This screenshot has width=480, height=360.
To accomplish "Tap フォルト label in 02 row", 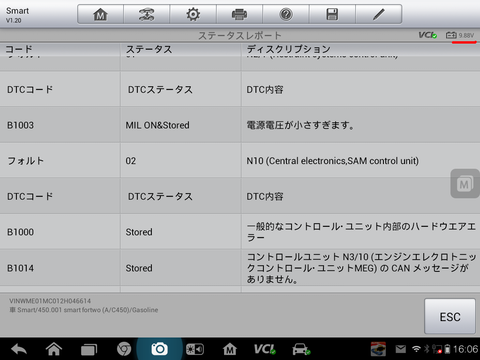I will (x=26, y=161).
